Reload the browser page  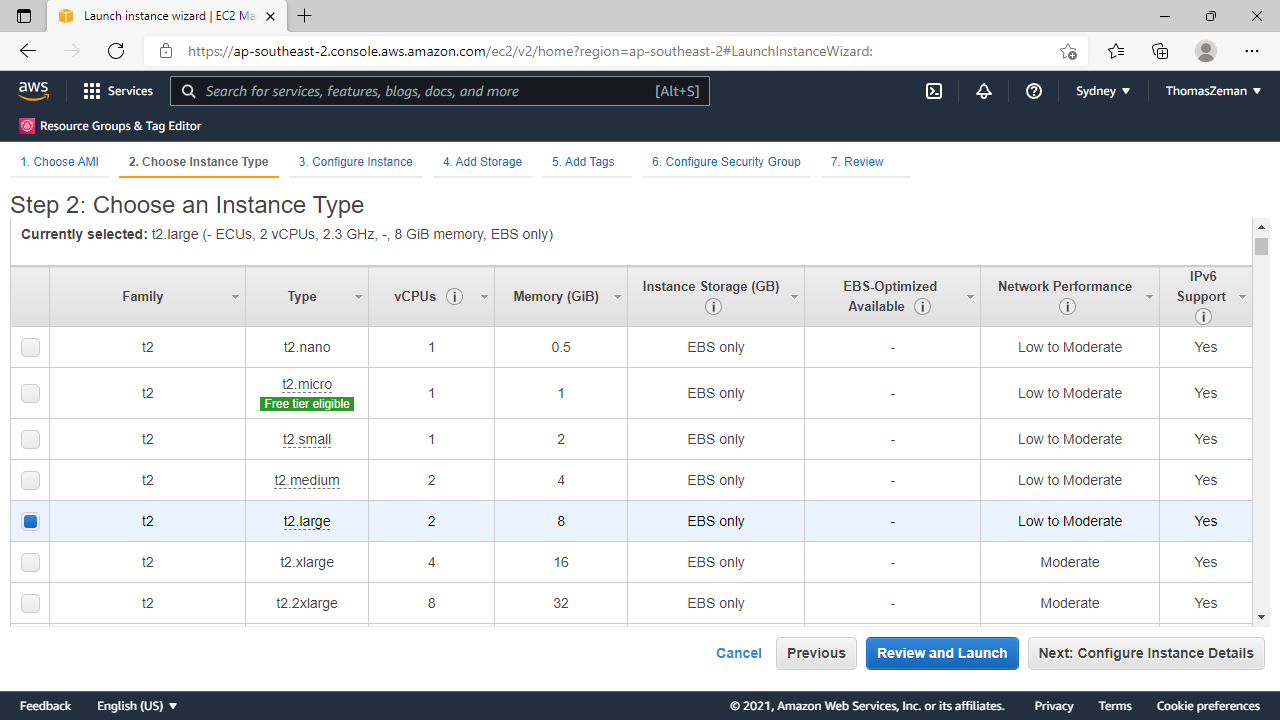point(116,51)
